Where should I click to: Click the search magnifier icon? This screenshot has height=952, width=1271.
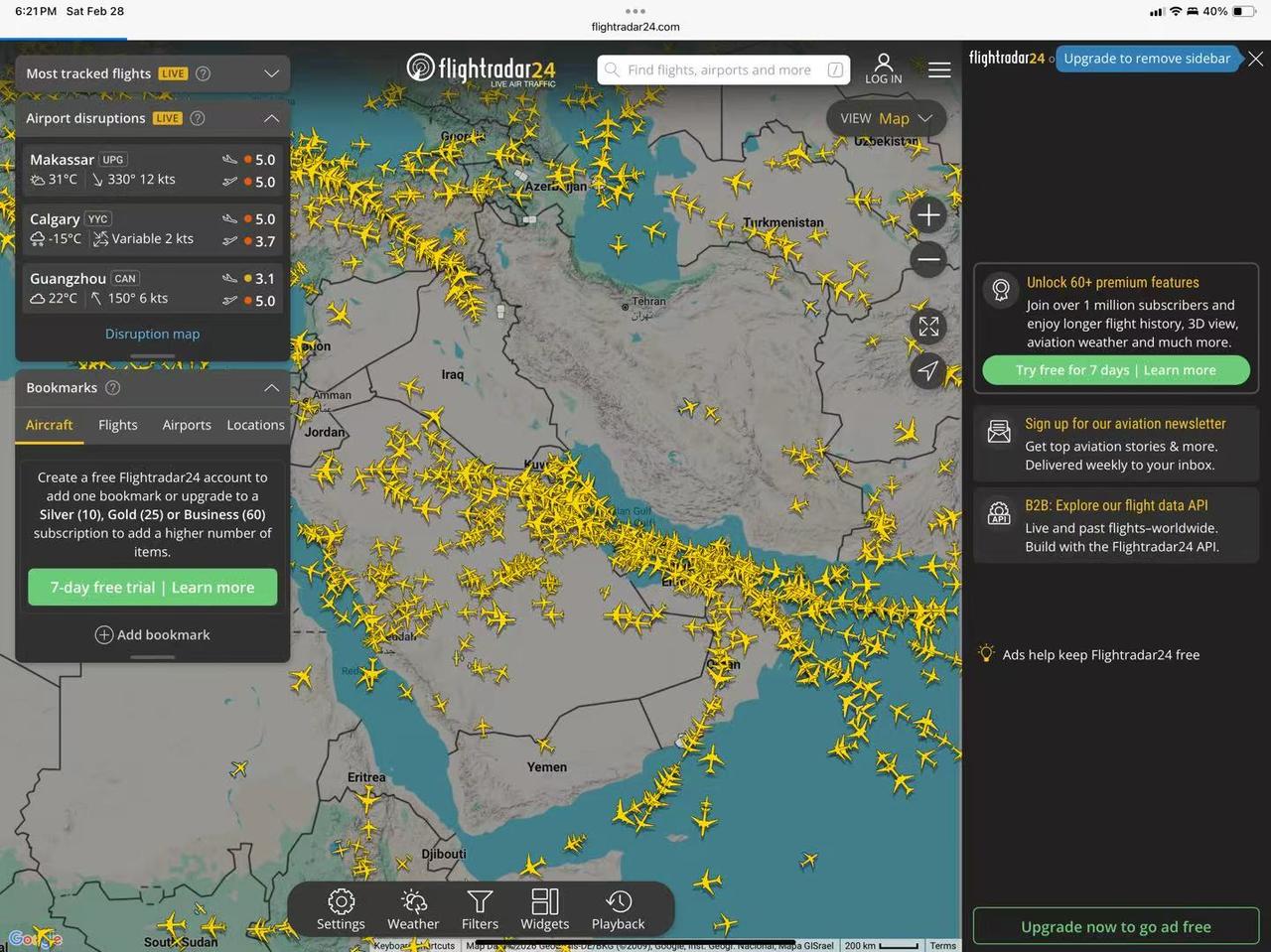click(x=613, y=69)
